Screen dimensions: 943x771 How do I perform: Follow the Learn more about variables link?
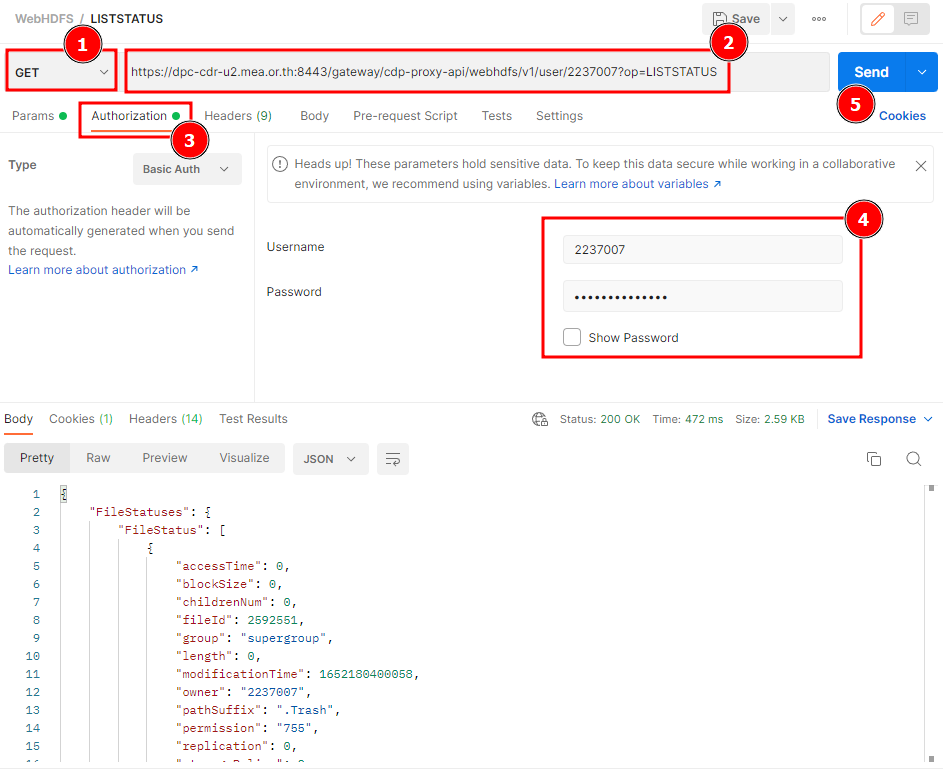[637, 184]
